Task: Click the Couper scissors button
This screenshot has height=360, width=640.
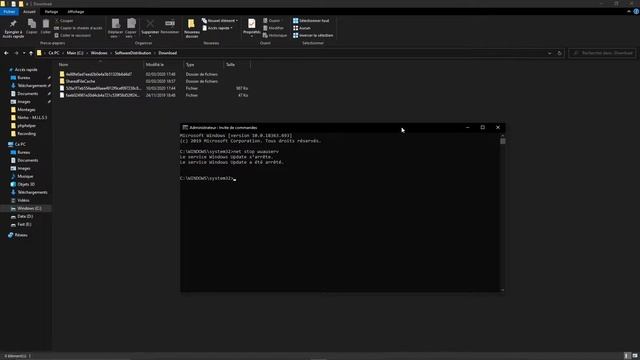Action: pyautogui.click(x=64, y=20)
